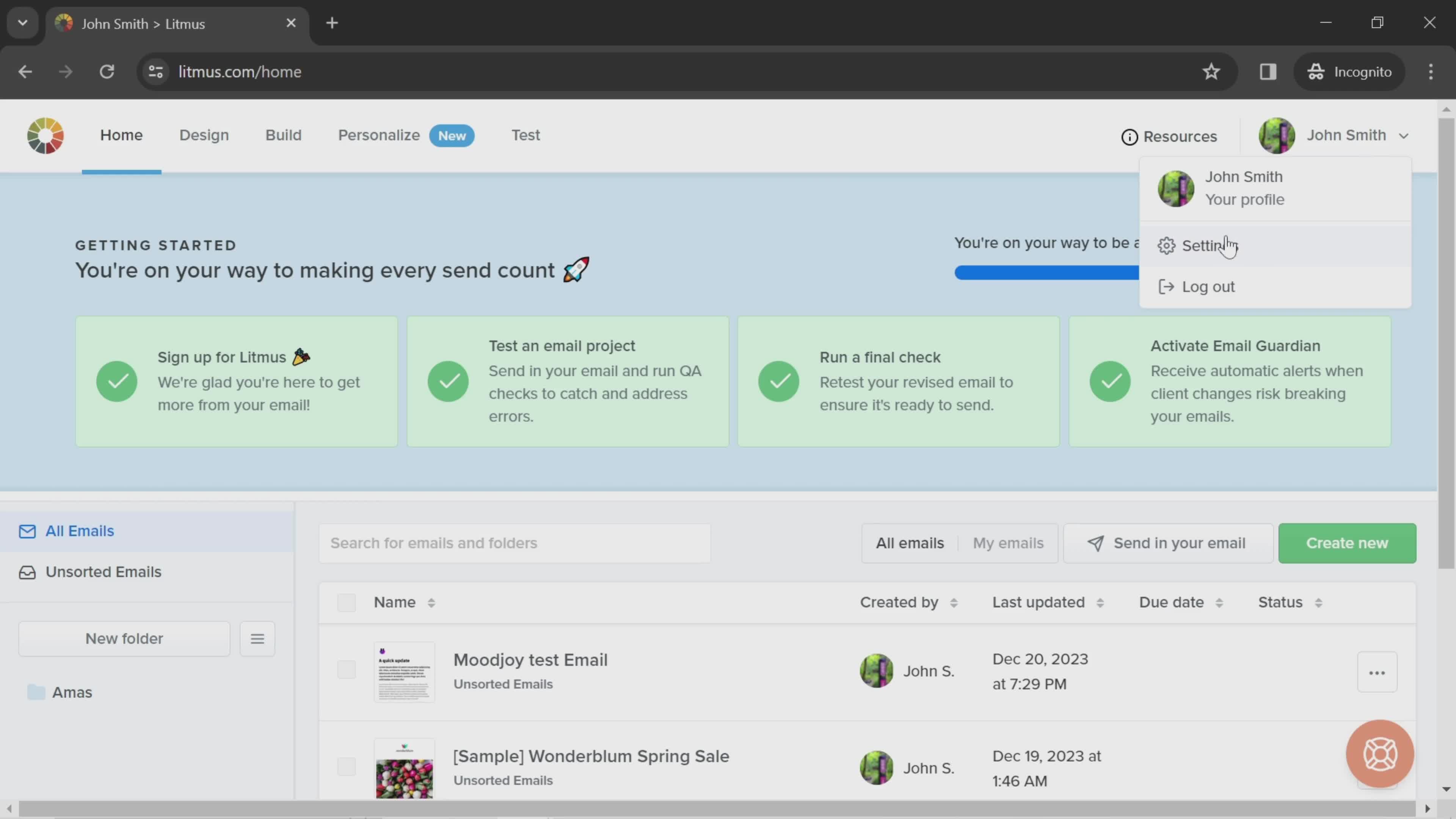Click My emails filter button
Image resolution: width=1456 pixels, height=819 pixels.
pyautogui.click(x=1008, y=542)
